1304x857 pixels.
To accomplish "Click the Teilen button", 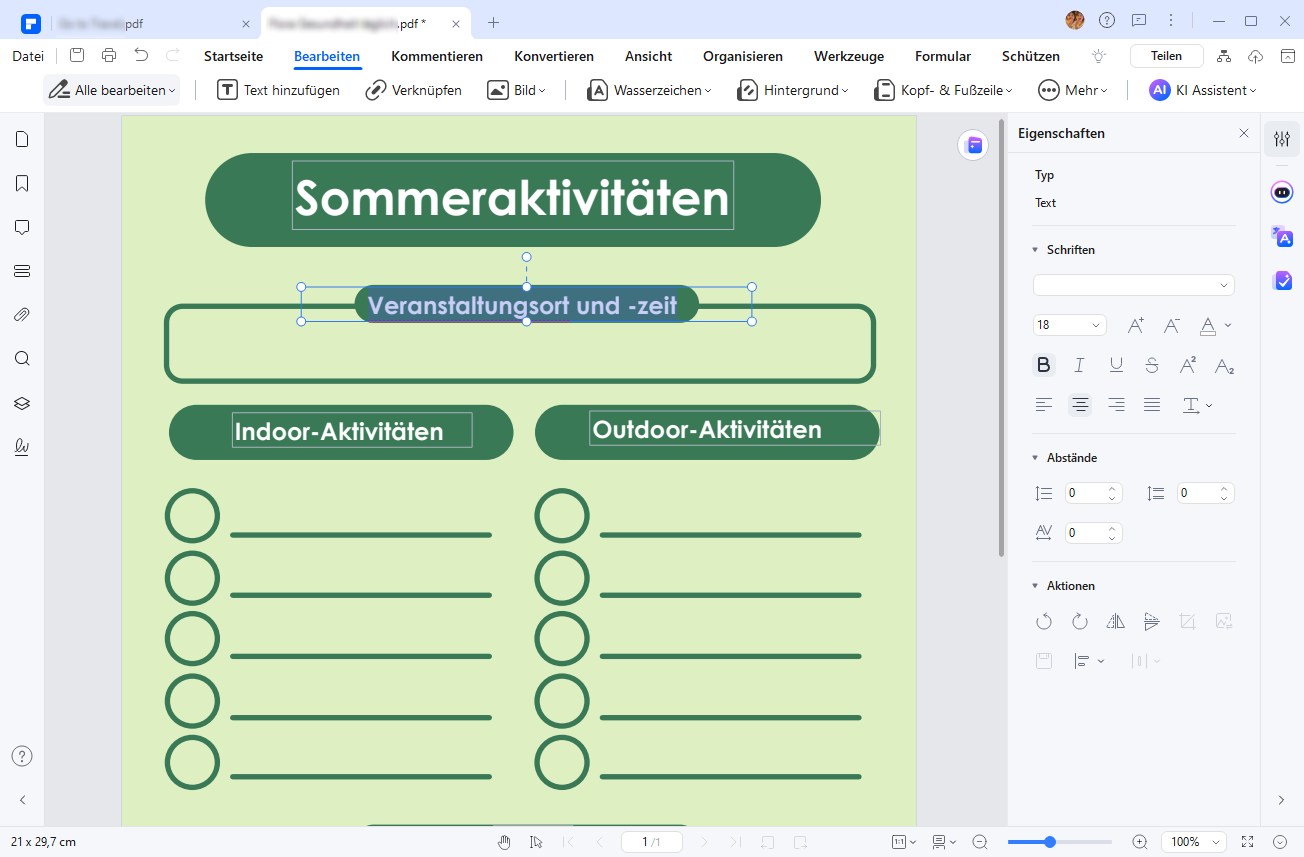I will 1166,56.
